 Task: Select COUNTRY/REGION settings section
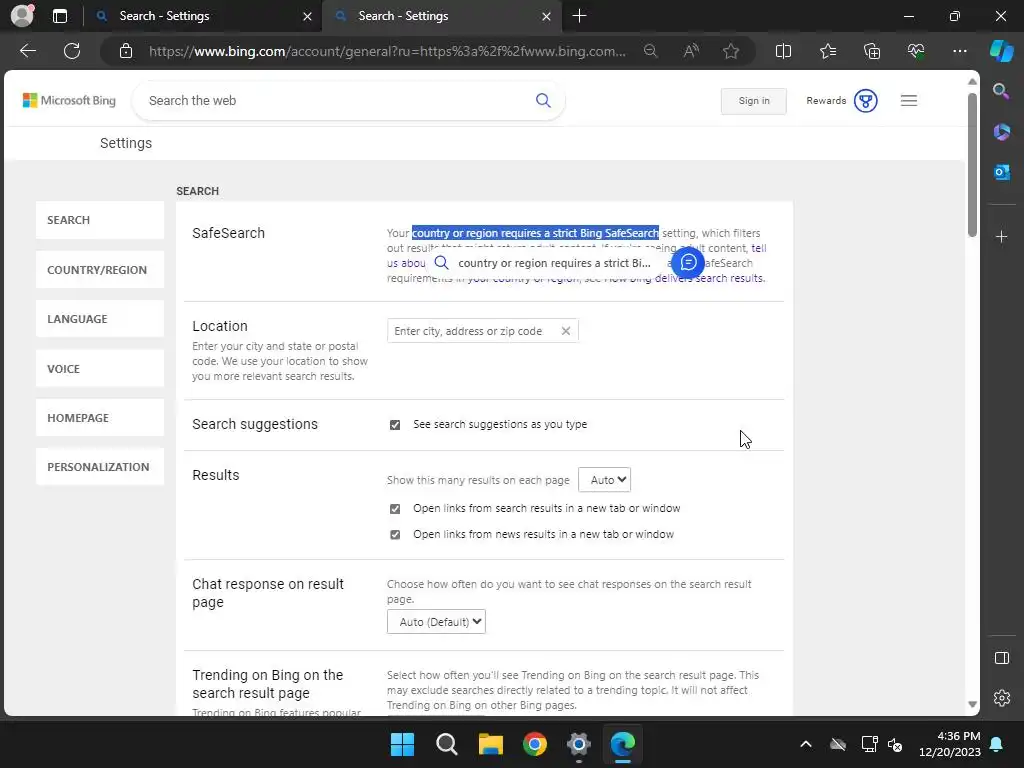coord(100,270)
